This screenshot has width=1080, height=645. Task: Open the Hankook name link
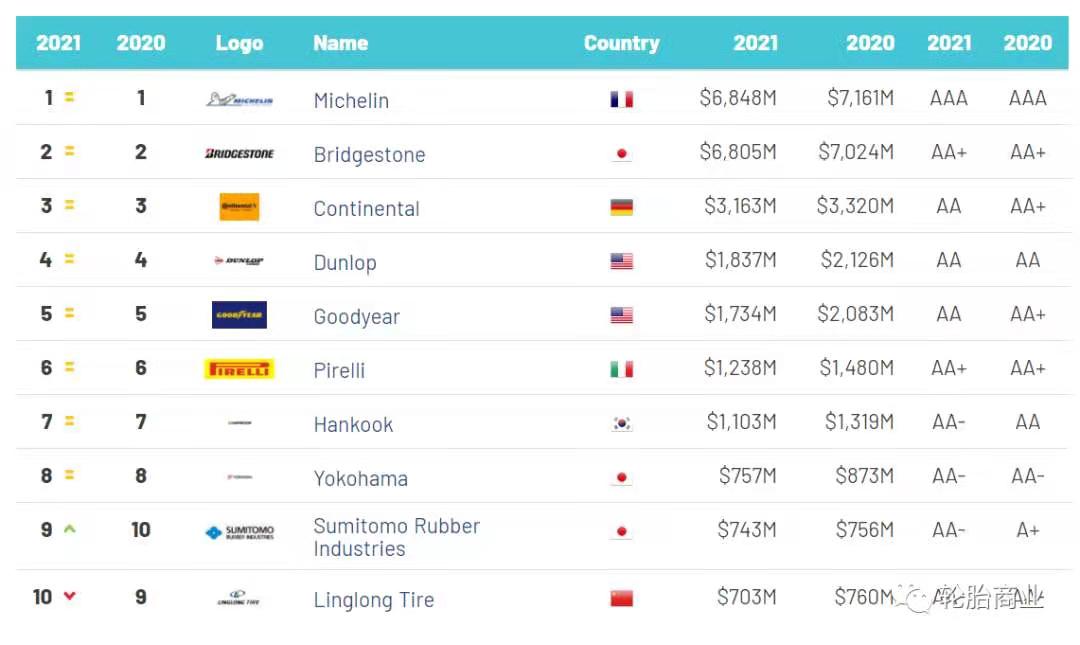[x=353, y=424]
